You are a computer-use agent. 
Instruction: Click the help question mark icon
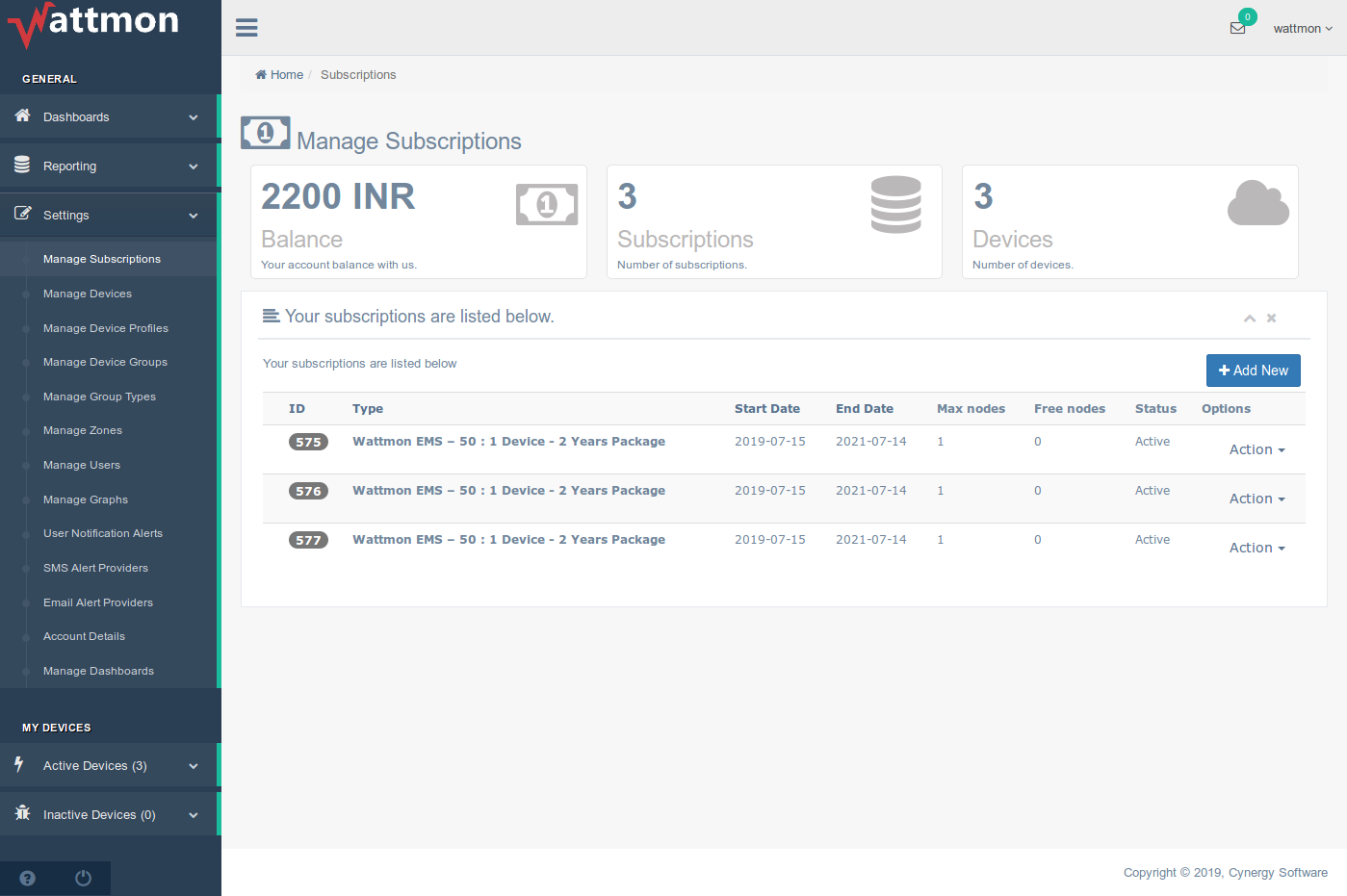(x=27, y=878)
